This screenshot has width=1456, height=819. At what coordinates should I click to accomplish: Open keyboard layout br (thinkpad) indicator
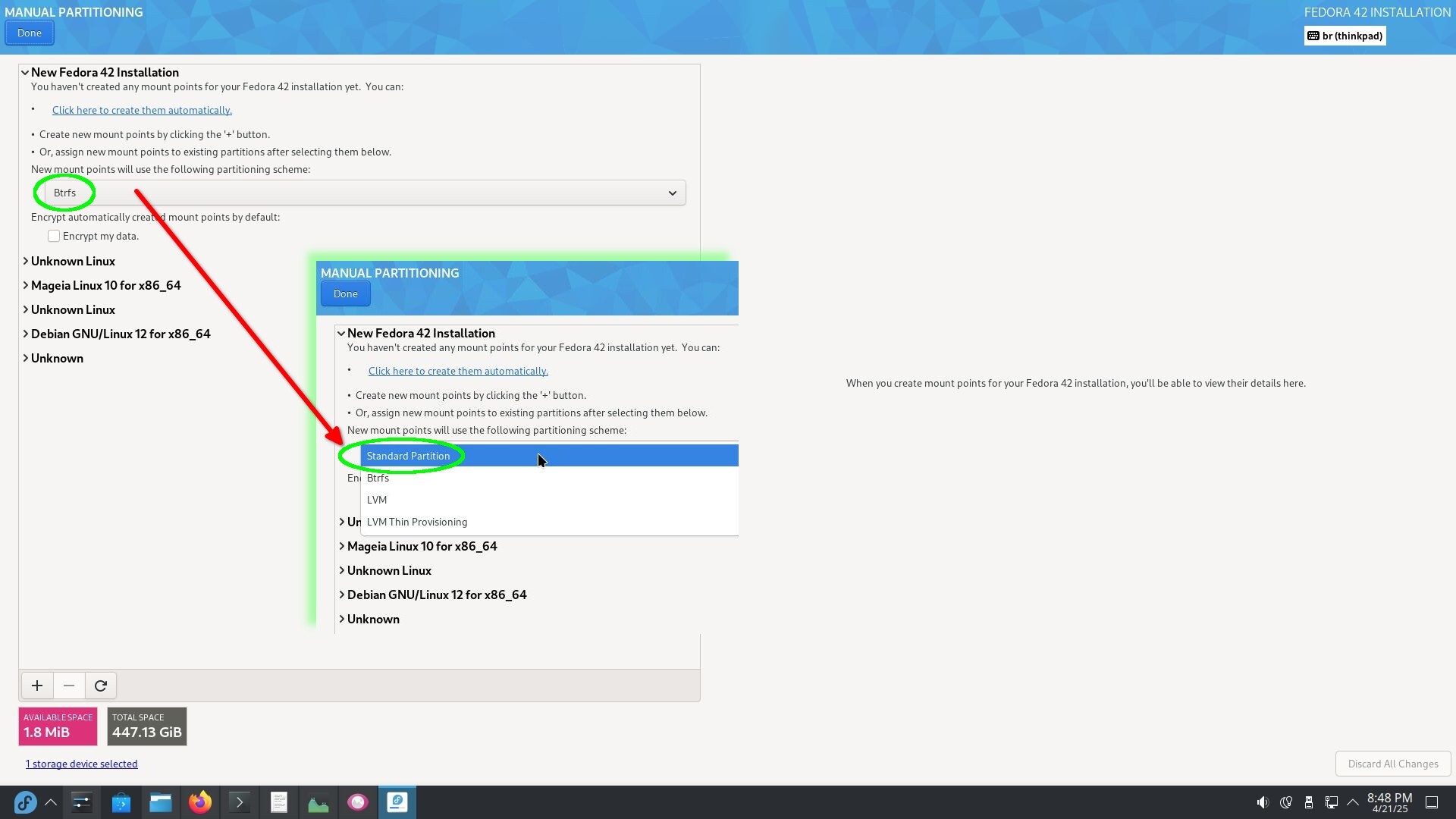coord(1345,36)
